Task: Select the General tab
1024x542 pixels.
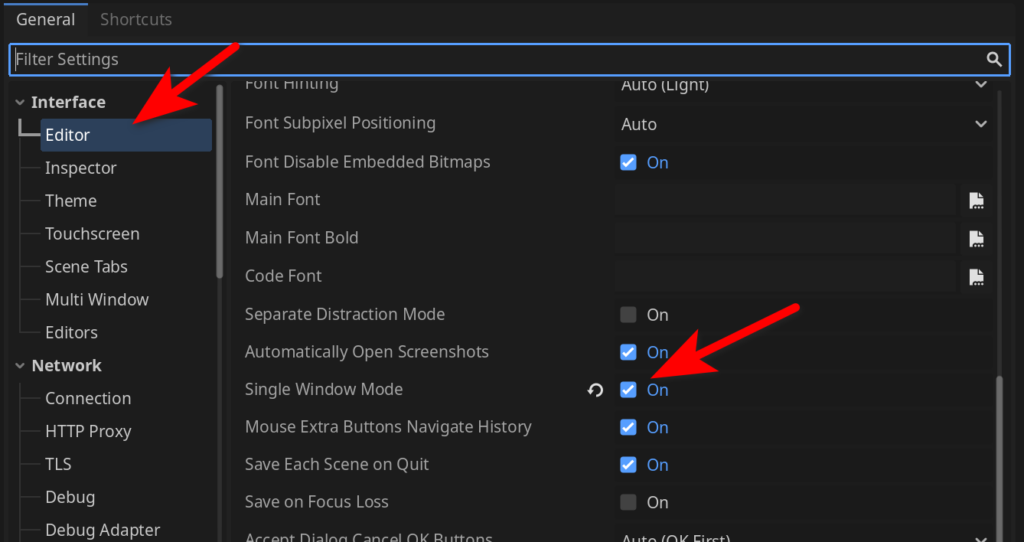Action: pyautogui.click(x=45, y=19)
